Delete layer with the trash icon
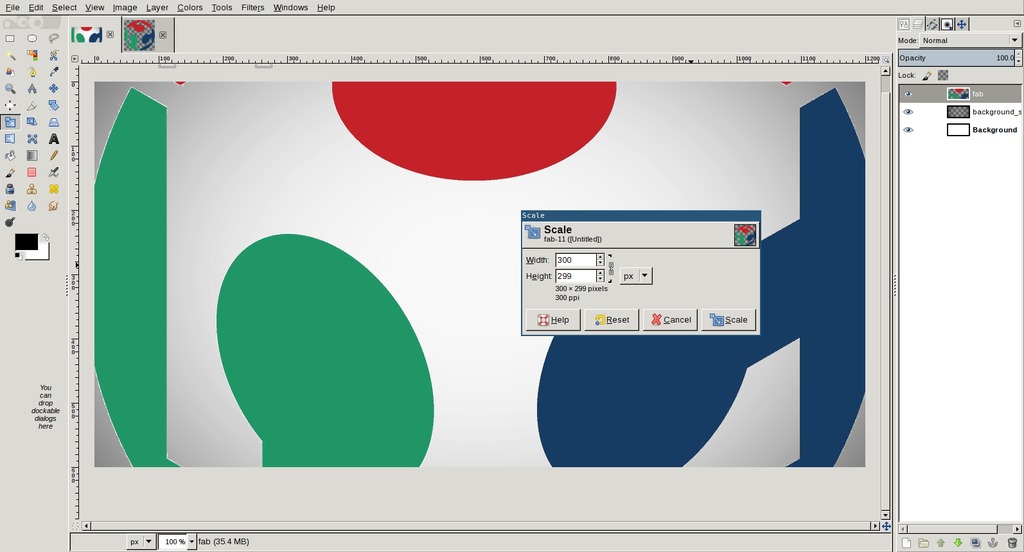 1012,543
